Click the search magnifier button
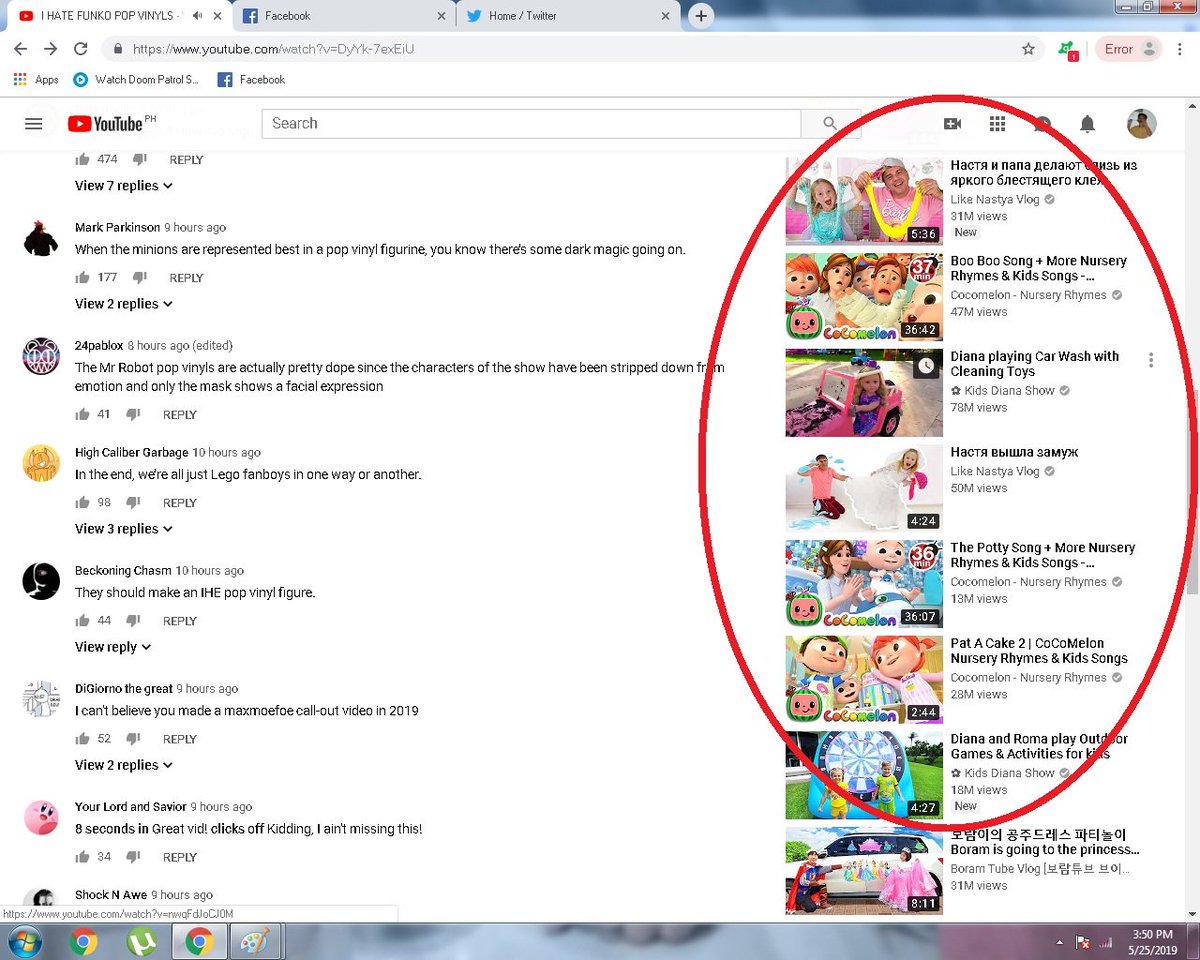1200x960 pixels. 830,124
